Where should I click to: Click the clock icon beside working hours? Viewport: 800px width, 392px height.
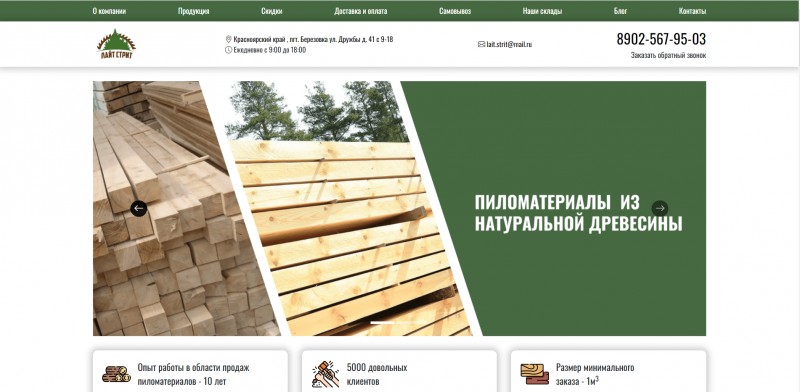tap(228, 50)
